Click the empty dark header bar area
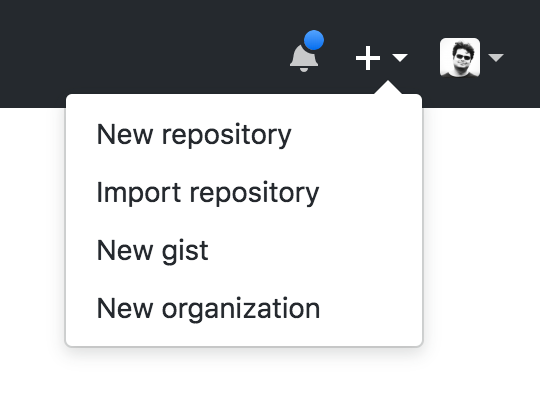The height and width of the screenshot is (404, 540). point(138,48)
